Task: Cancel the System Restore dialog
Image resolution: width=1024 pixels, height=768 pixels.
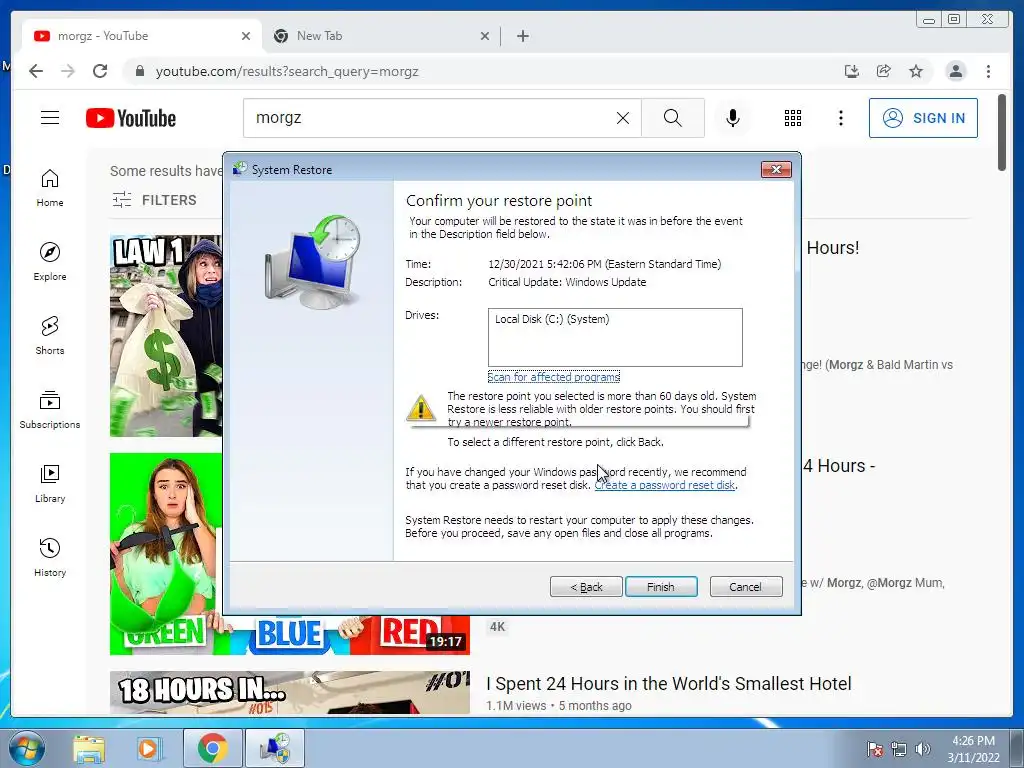Action: pos(746,586)
